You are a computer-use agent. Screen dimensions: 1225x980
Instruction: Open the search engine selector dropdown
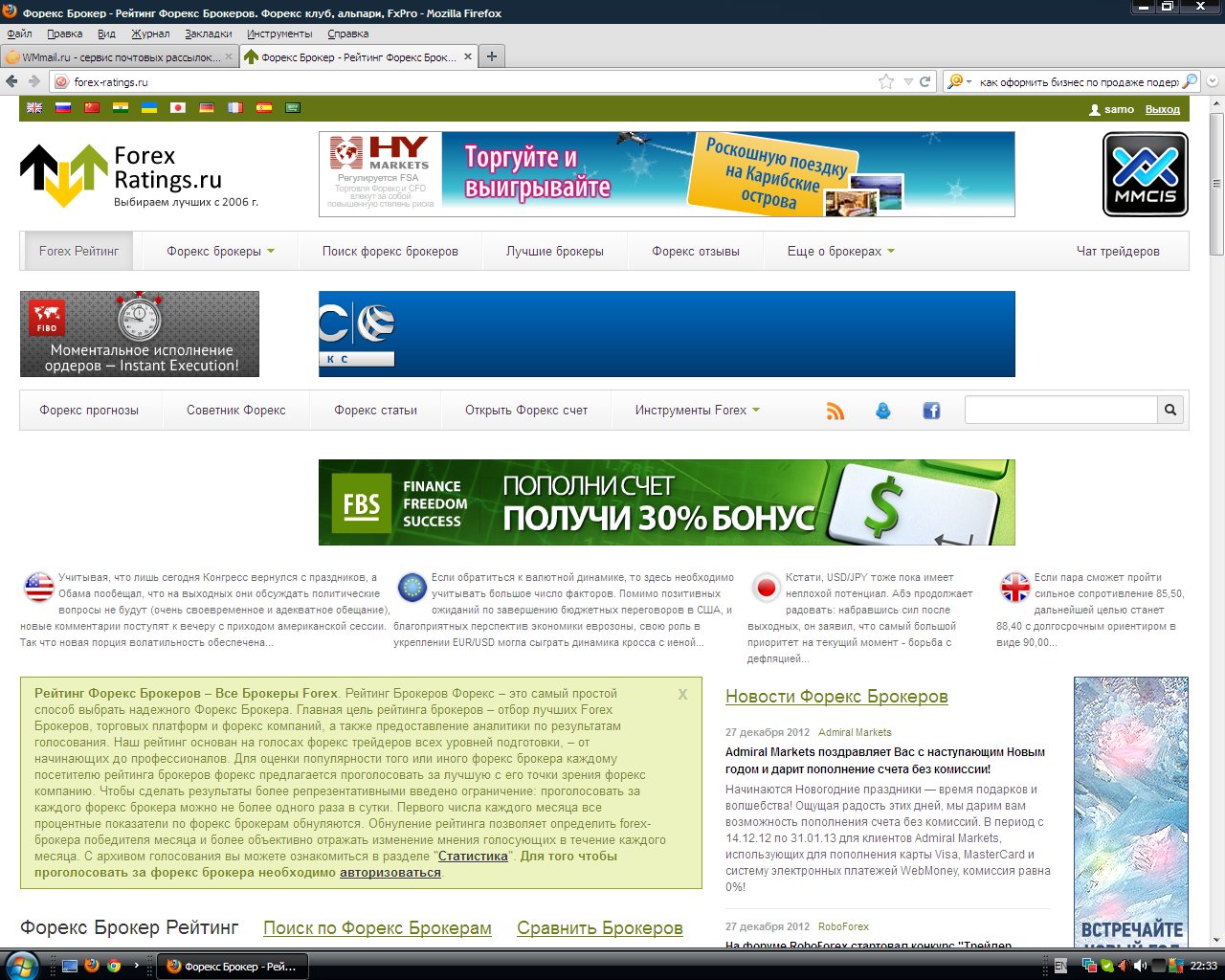[x=958, y=81]
